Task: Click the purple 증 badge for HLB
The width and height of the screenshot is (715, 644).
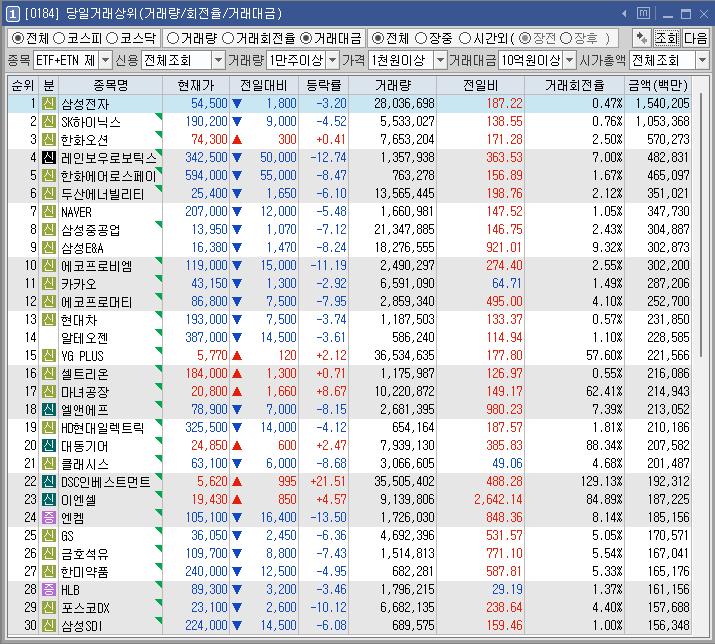Action: [x=49, y=589]
